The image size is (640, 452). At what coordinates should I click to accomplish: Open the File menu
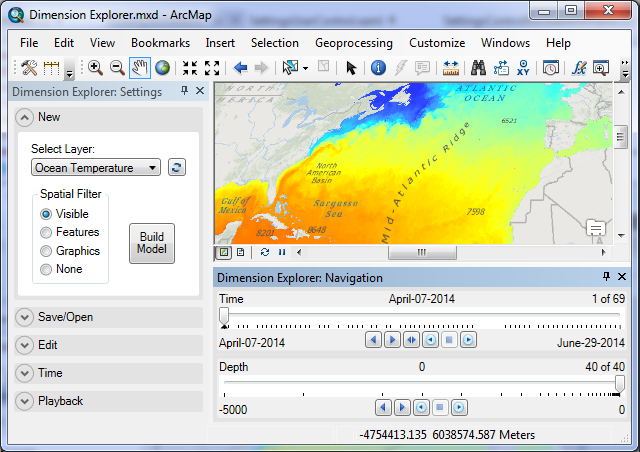coord(29,43)
